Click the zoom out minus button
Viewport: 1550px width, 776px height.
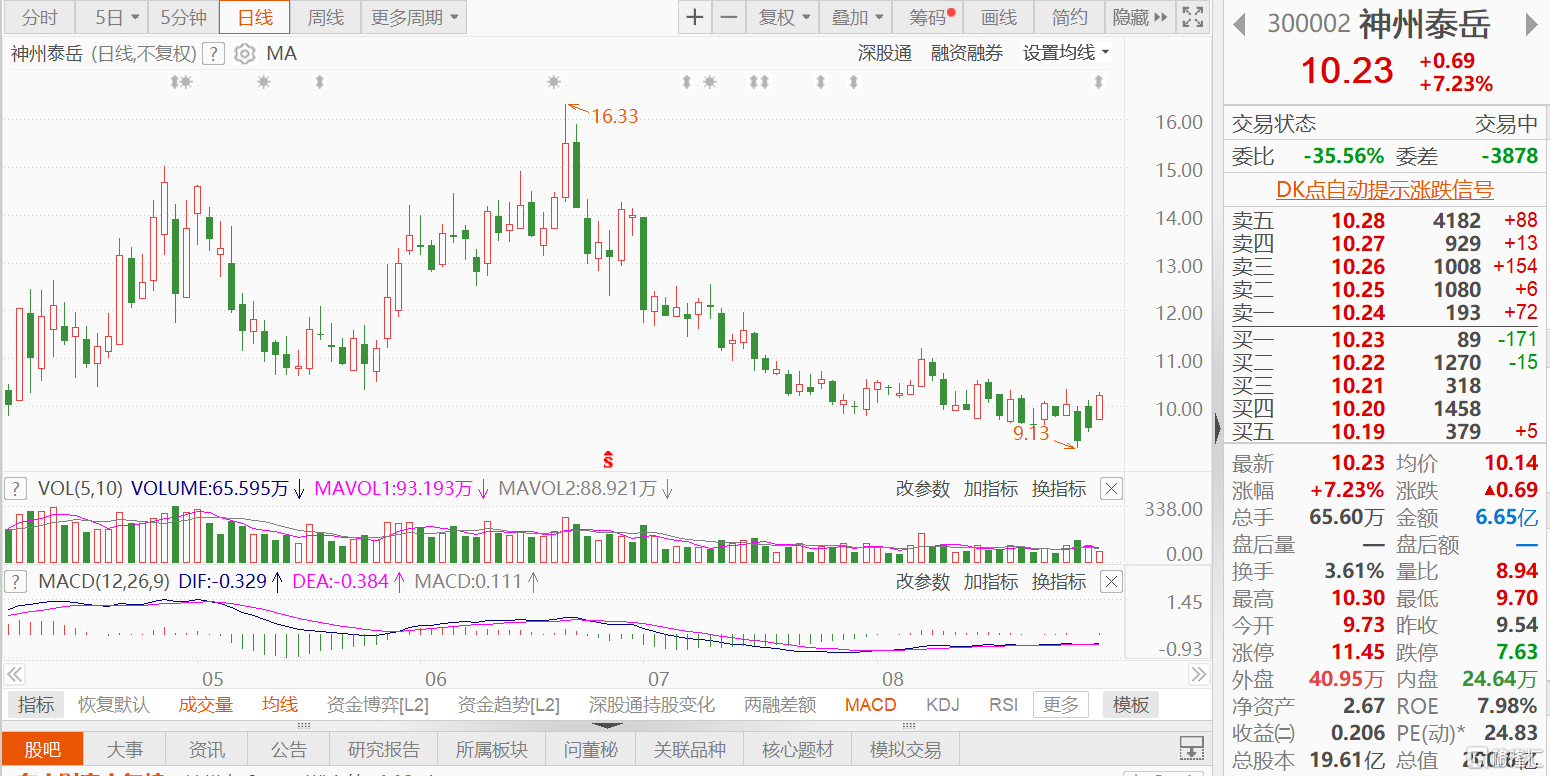pyautogui.click(x=729, y=17)
